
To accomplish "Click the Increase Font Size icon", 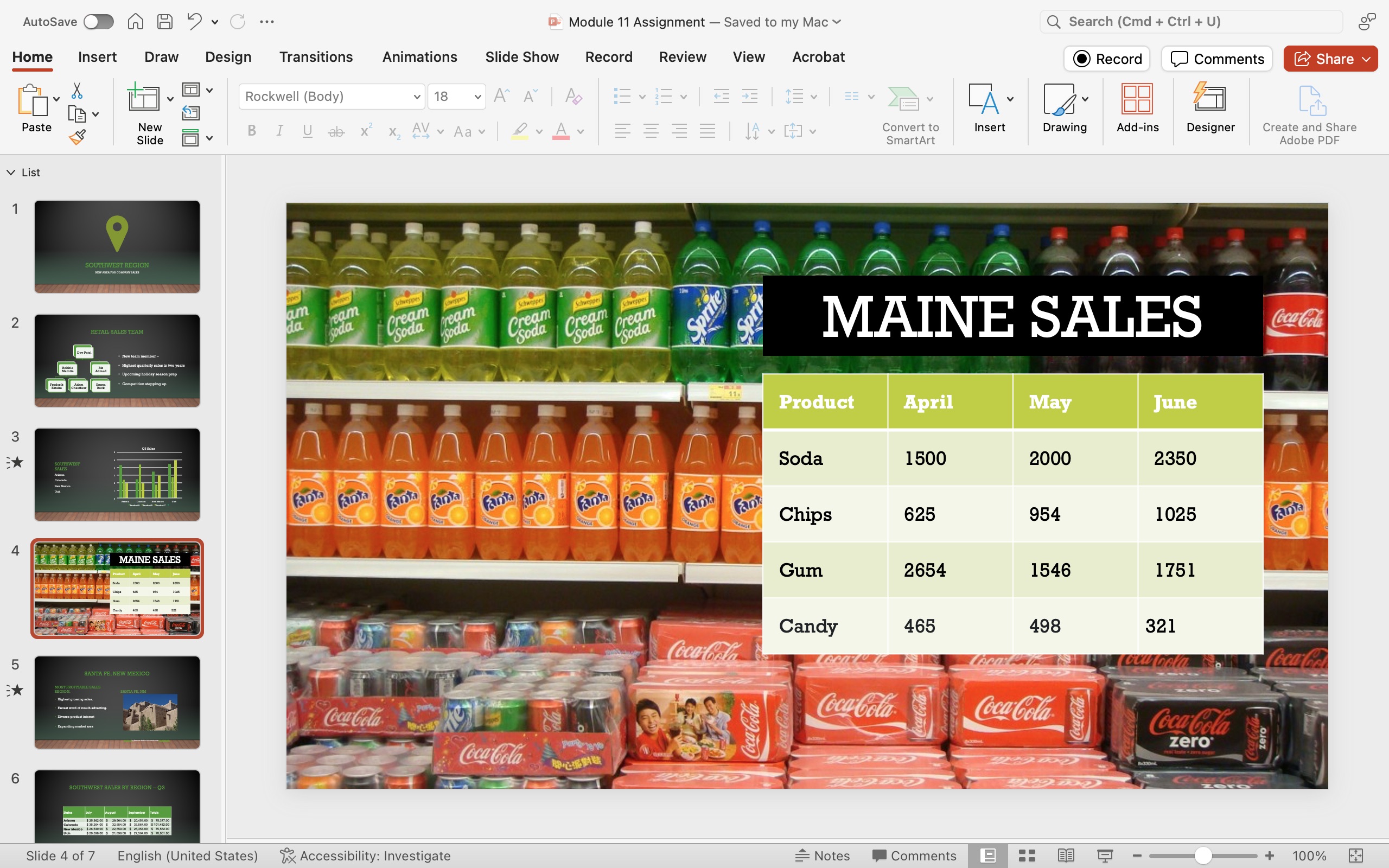I will point(501,96).
